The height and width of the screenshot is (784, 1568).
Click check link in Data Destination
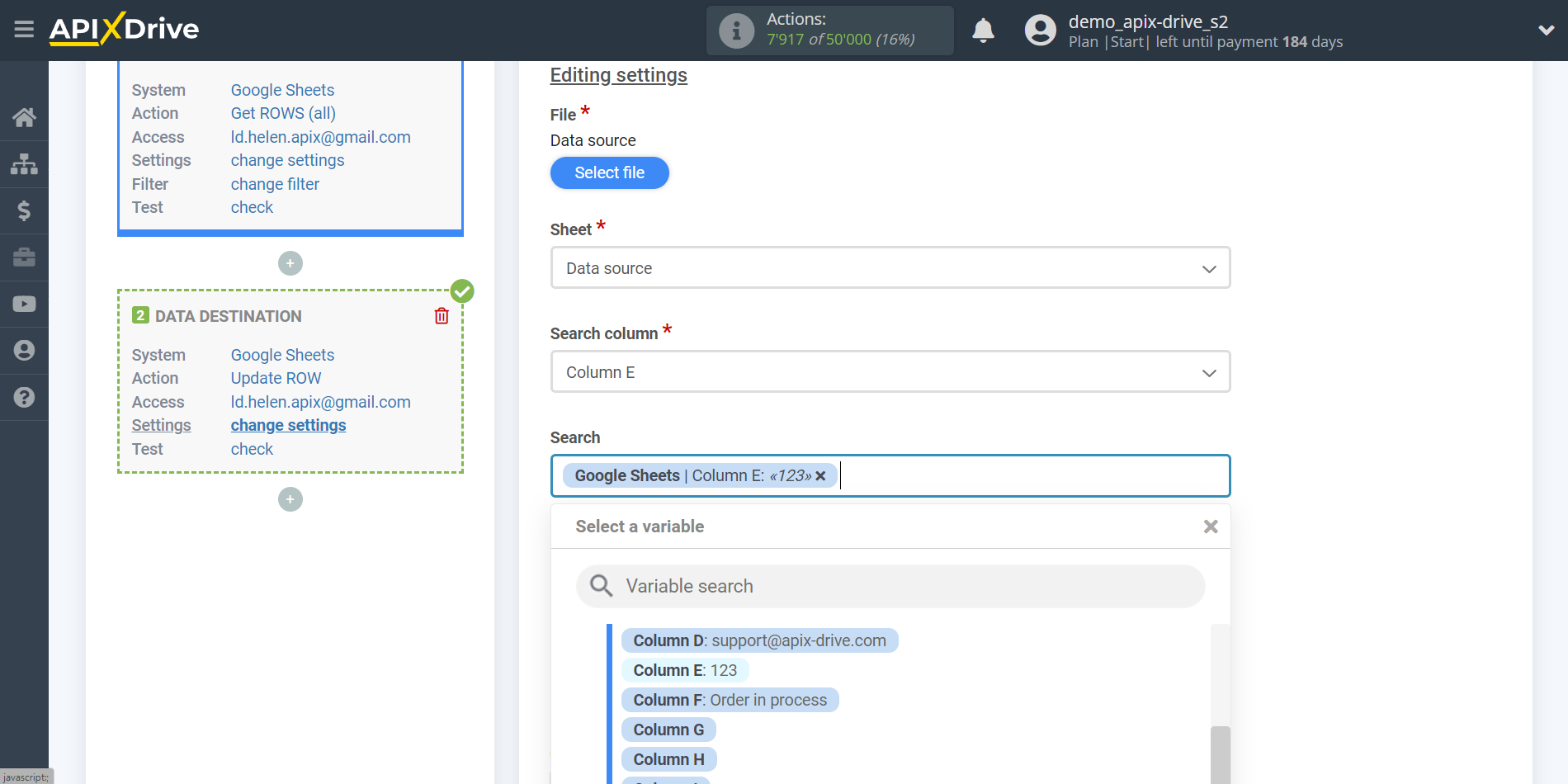[252, 449]
